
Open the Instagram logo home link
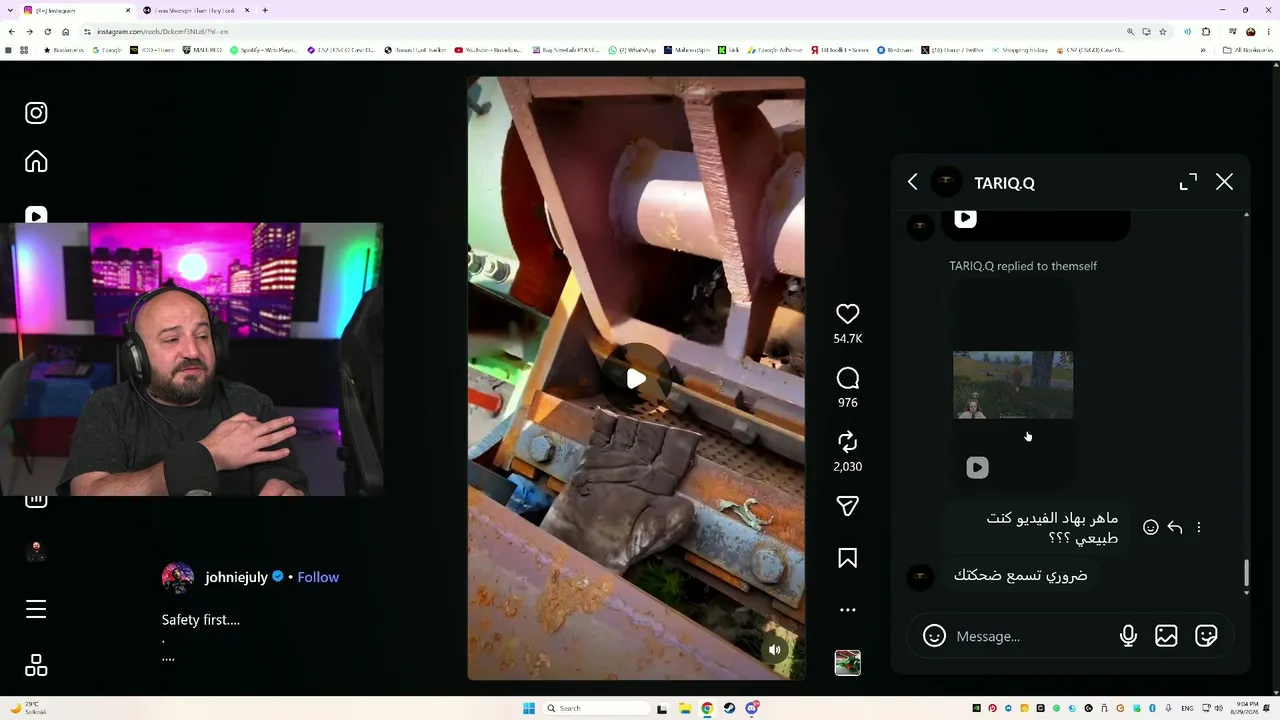(x=36, y=113)
